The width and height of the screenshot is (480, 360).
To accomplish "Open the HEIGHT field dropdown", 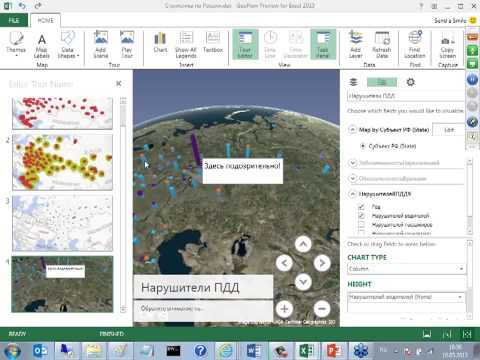I will tap(406, 297).
